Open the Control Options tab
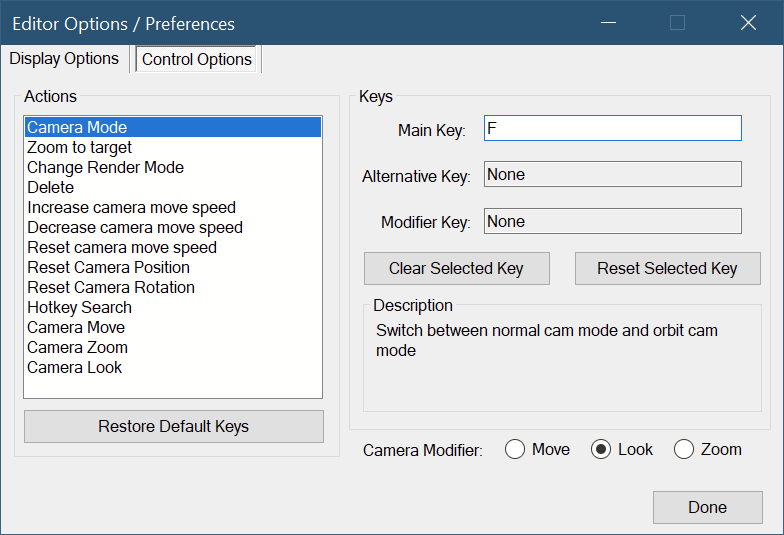Screen dimensions: 784x535 point(197,60)
